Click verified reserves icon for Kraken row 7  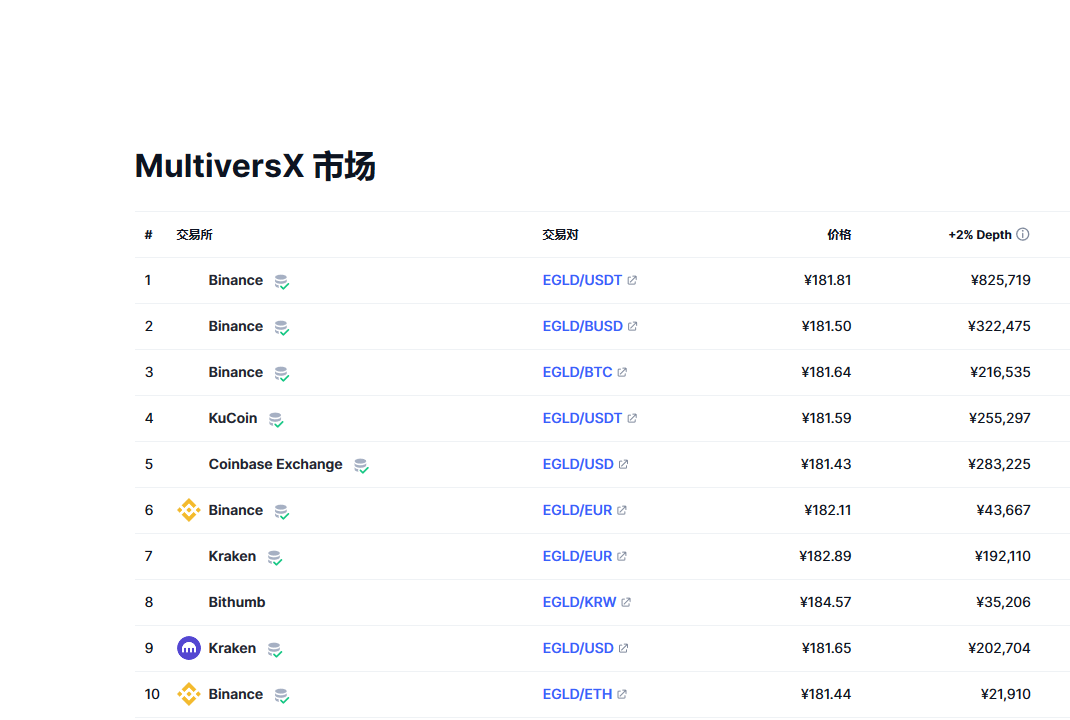[x=275, y=558]
